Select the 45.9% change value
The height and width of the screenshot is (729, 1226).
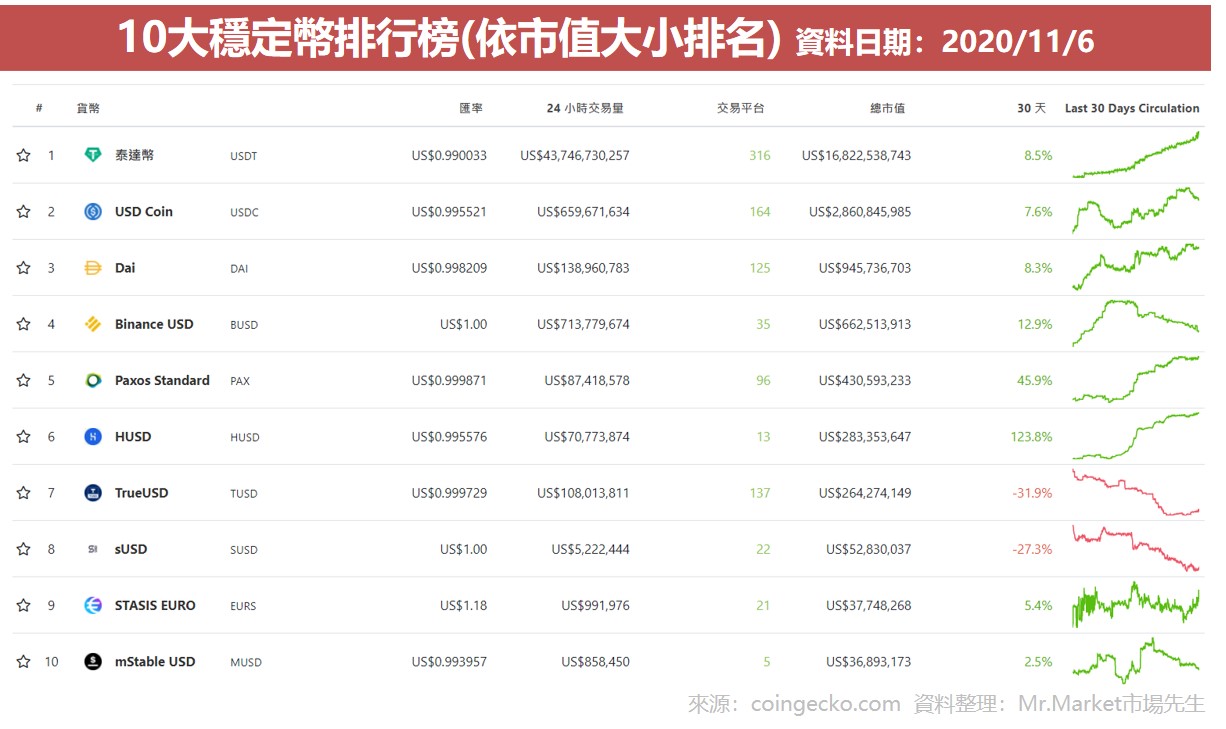1036,380
